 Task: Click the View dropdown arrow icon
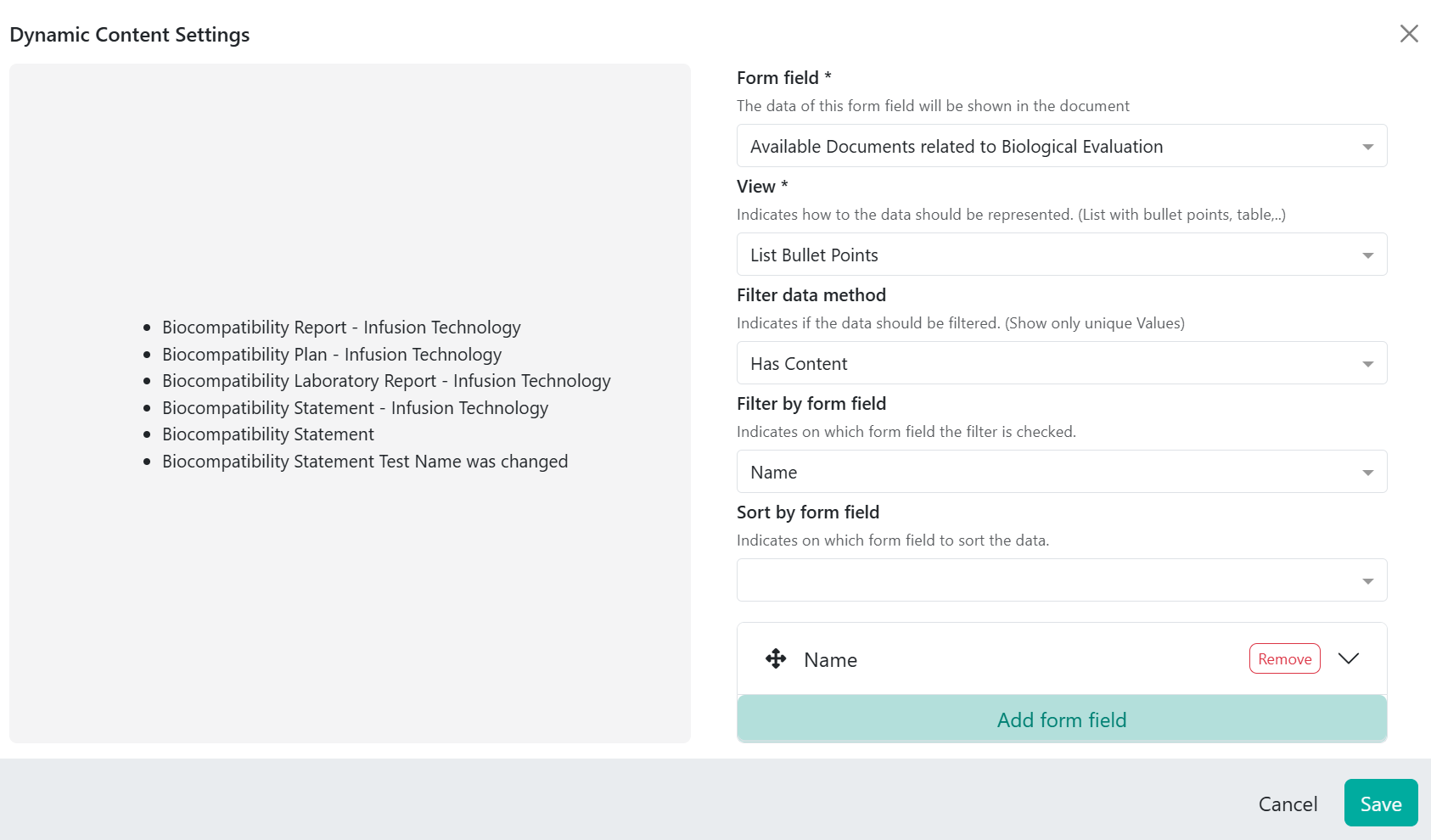[x=1367, y=255]
